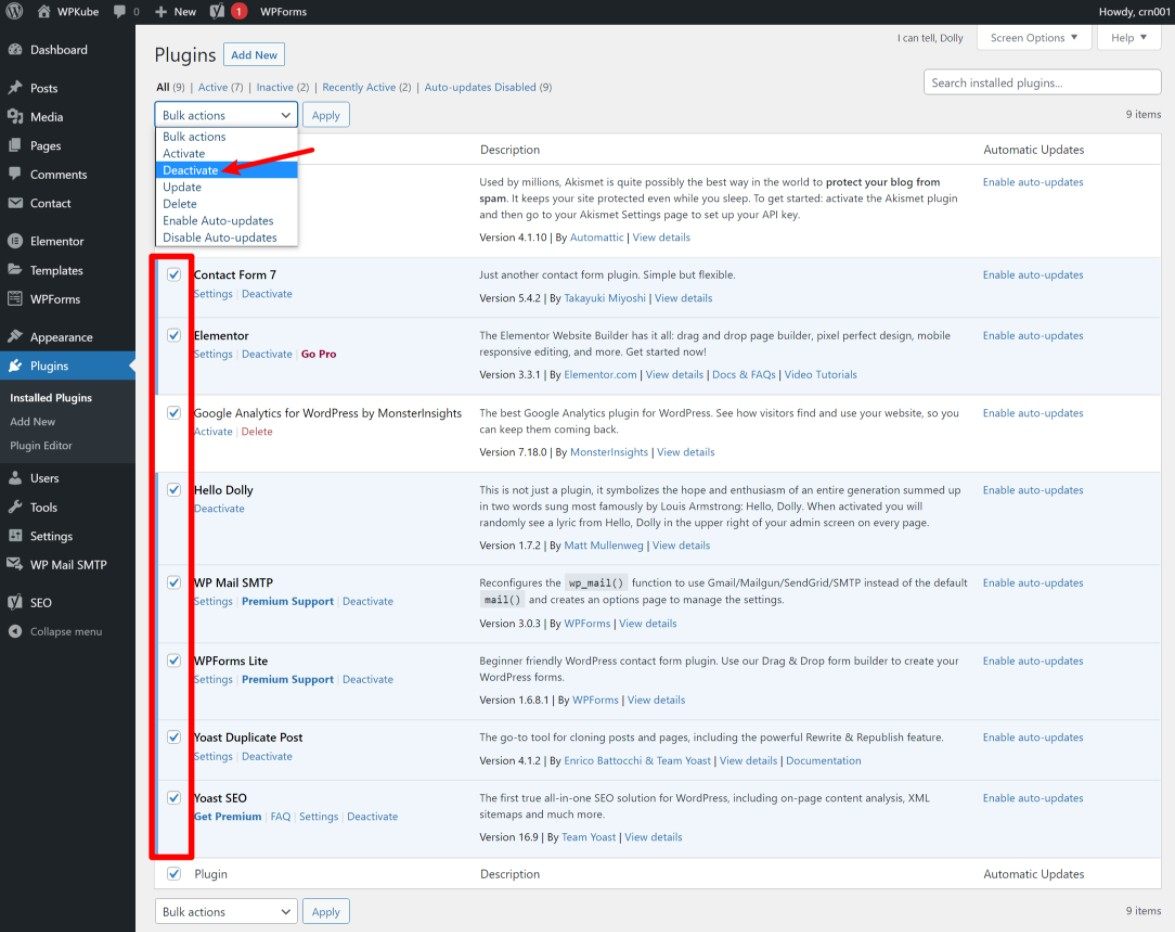Image resolution: width=1175 pixels, height=932 pixels.
Task: Uncheck Google Analytics MonsterInsights checkbox
Action: pos(174,413)
